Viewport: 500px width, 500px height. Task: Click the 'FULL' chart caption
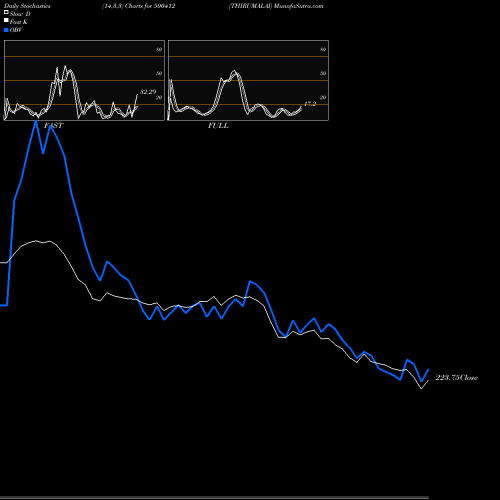click(x=218, y=126)
